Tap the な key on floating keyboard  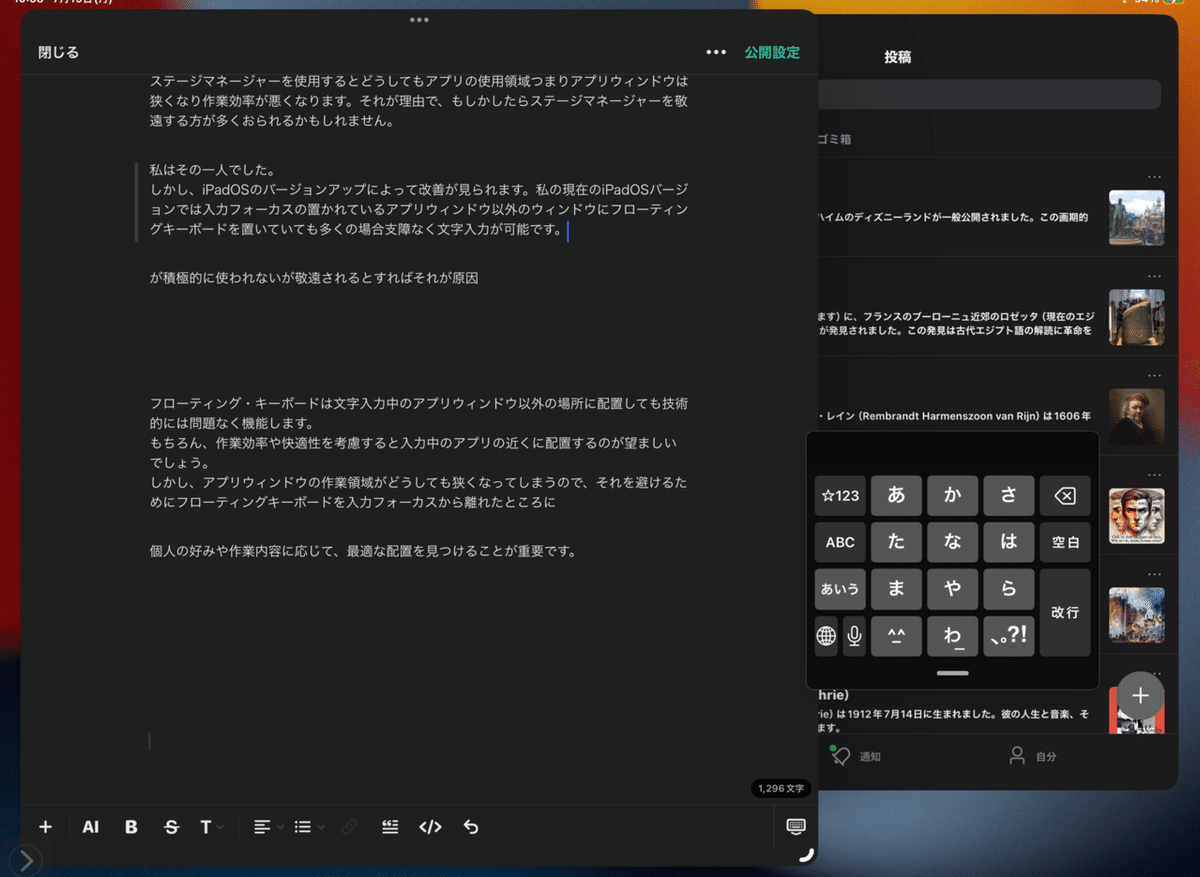click(x=952, y=542)
